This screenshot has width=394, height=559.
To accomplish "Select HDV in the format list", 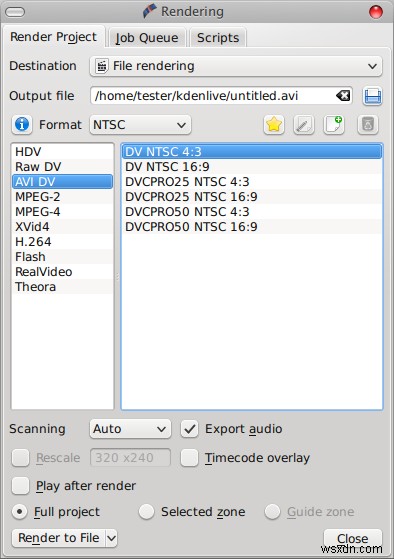I will click(x=62, y=152).
